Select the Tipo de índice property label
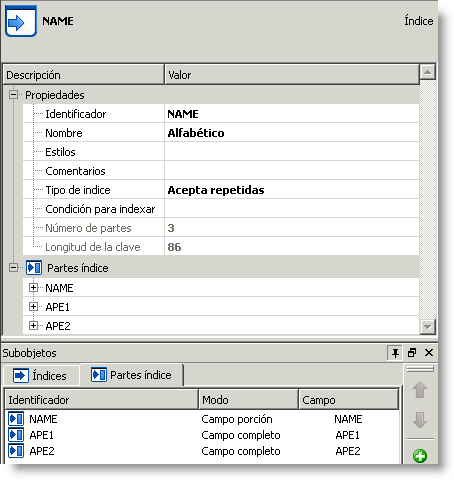The height and width of the screenshot is (480, 454). tap(78, 190)
